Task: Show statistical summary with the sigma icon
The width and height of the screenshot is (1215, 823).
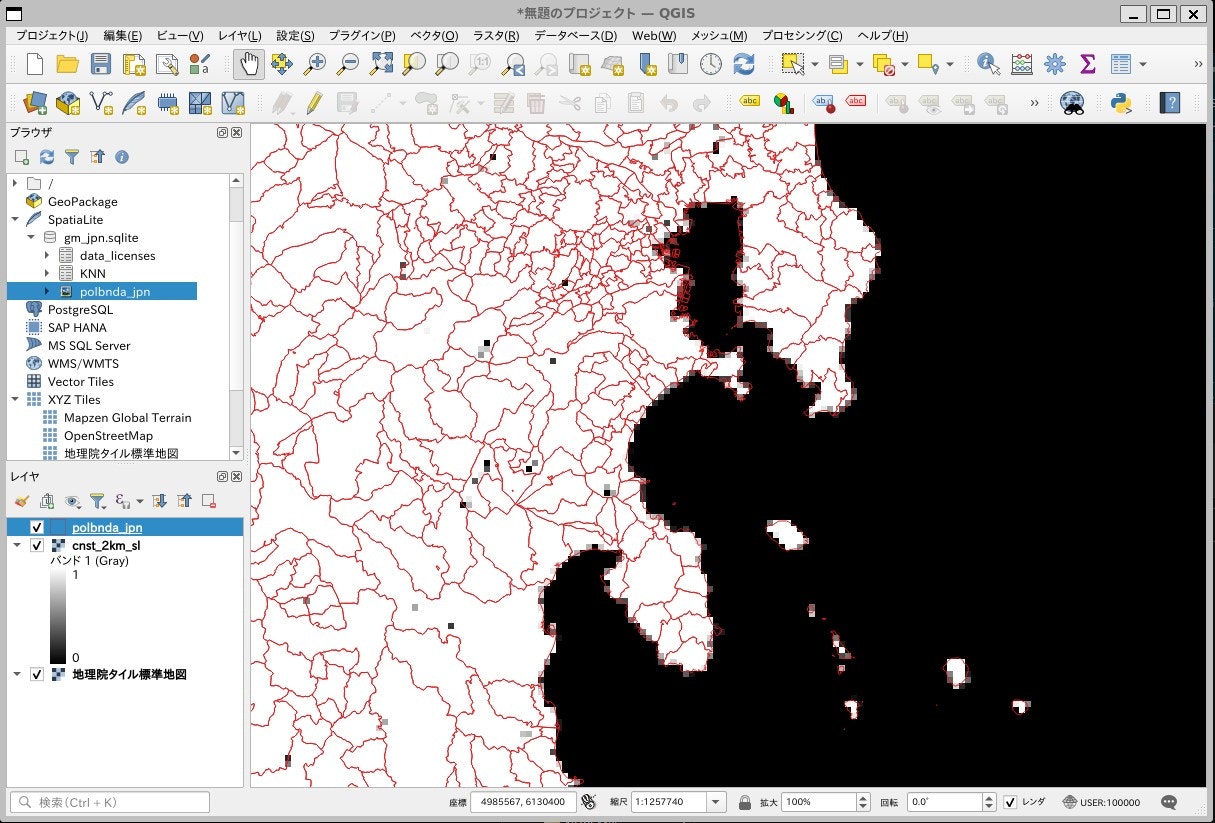Action: click(1086, 62)
